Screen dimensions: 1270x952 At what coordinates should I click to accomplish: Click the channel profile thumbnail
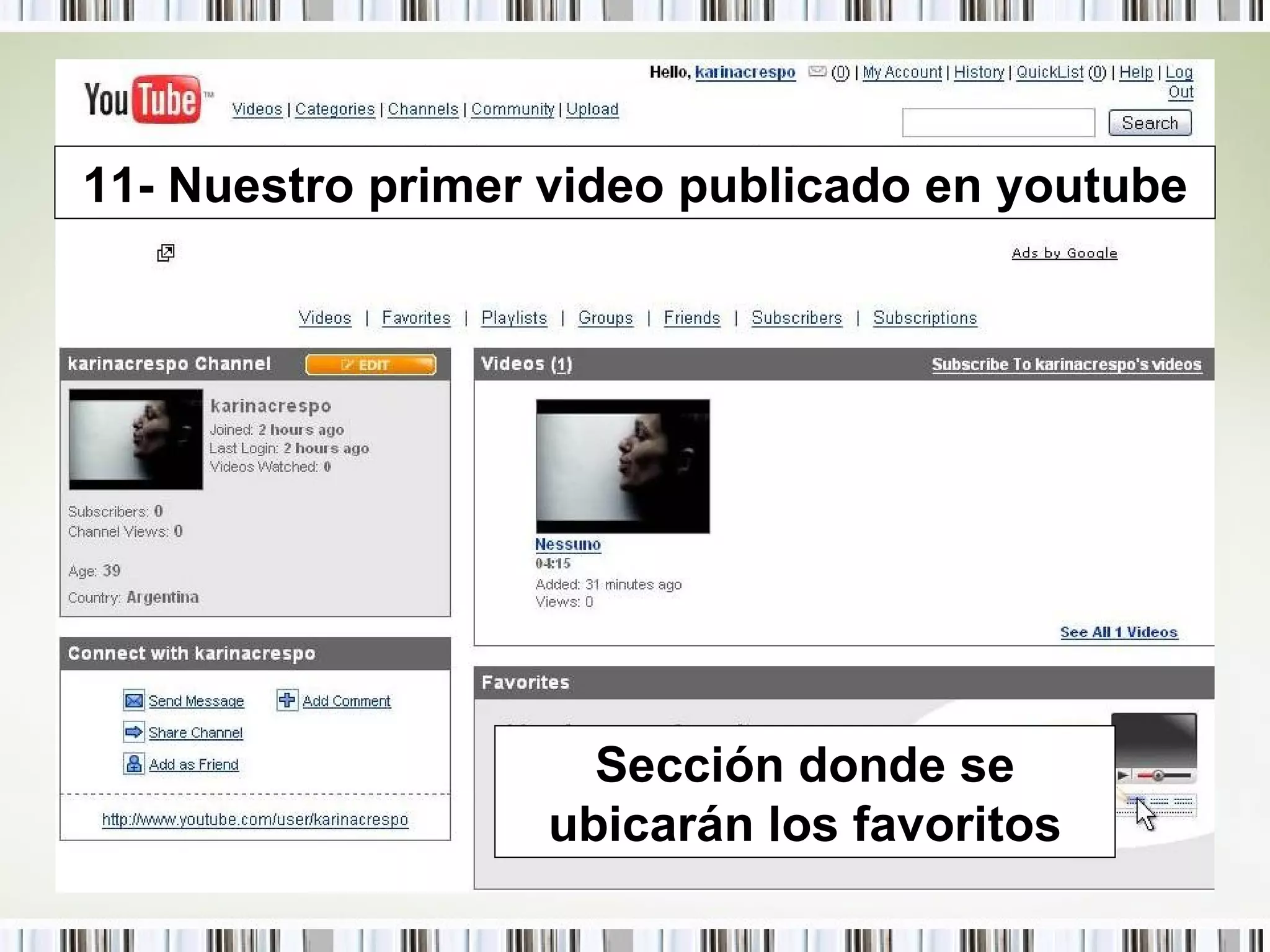(136, 439)
